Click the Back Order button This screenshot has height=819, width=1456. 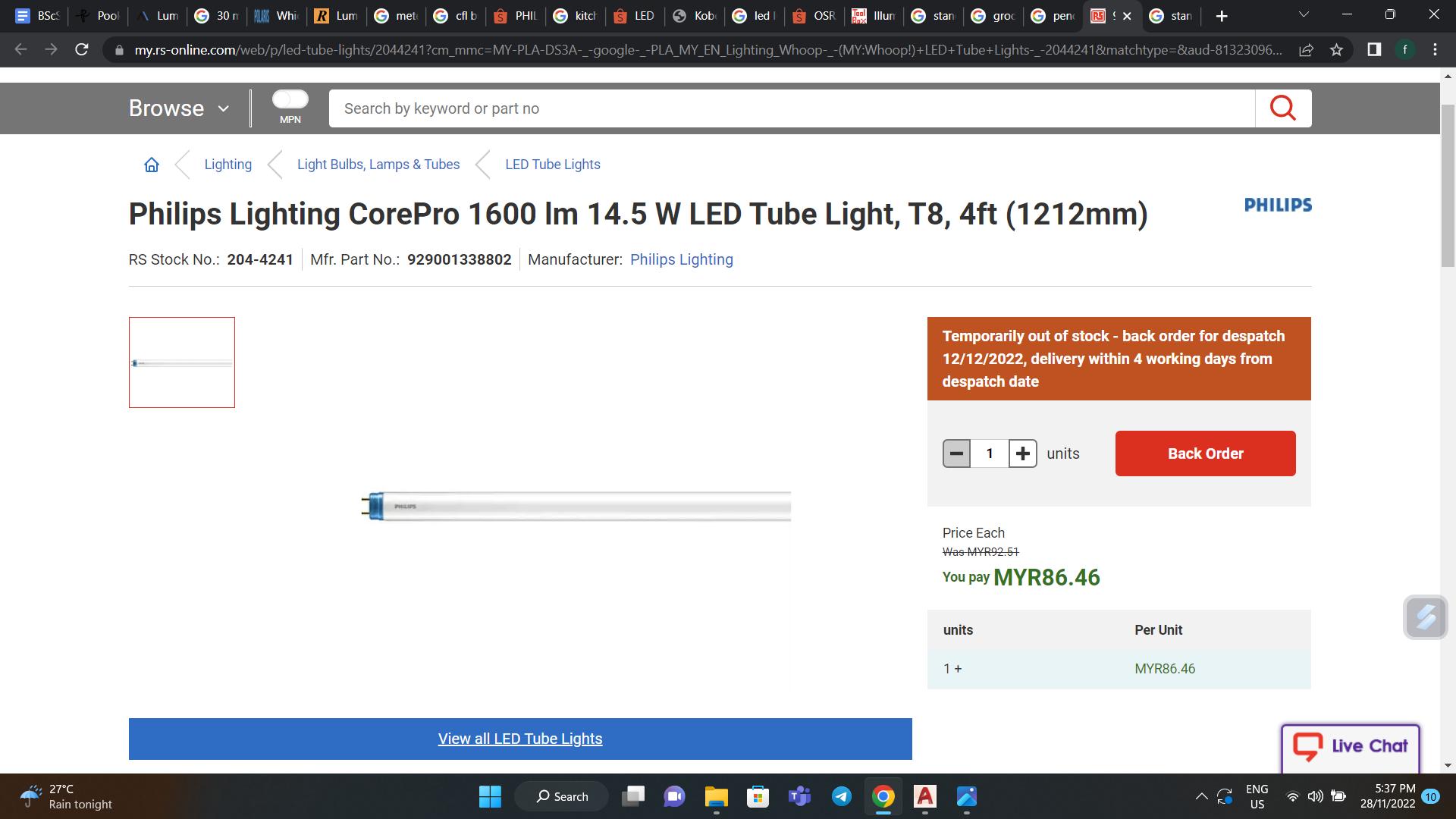pyautogui.click(x=1205, y=453)
